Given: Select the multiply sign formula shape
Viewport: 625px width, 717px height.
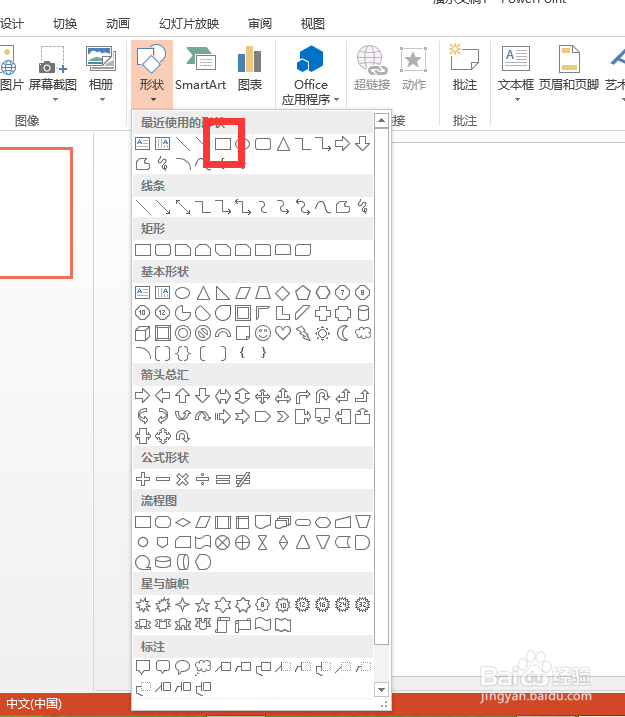Looking at the screenshot, I should click(182, 479).
